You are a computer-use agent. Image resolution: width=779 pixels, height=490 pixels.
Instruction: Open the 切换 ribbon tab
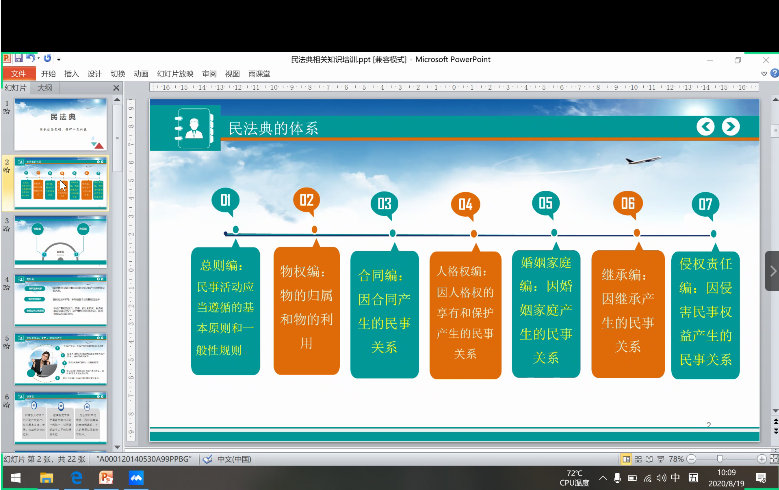(118, 74)
